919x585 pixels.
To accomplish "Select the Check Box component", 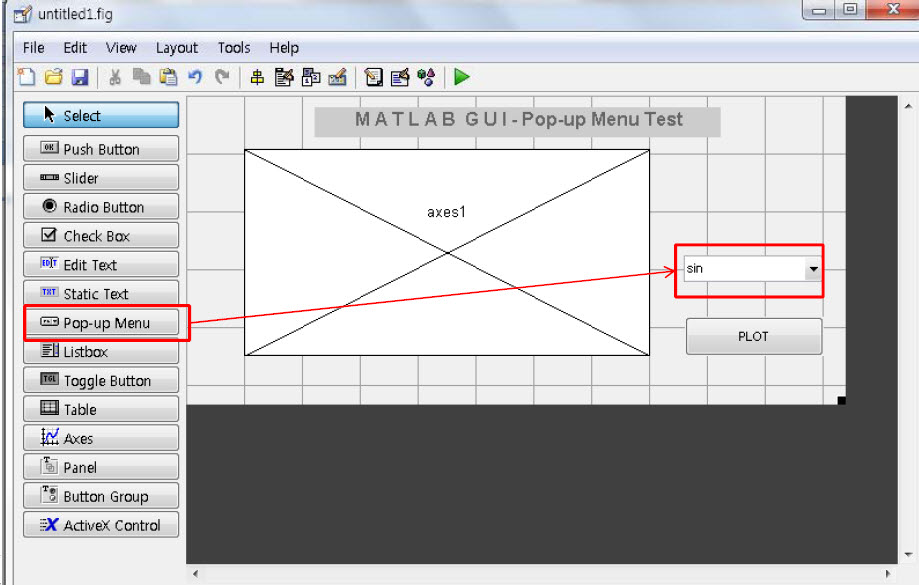I will [x=100, y=235].
